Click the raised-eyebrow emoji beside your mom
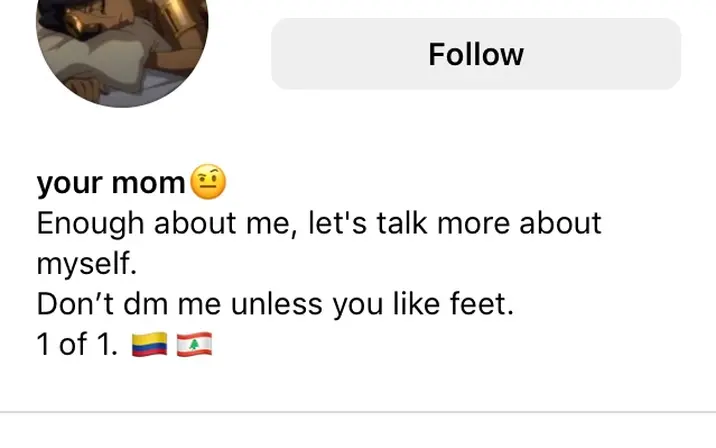 [x=208, y=181]
